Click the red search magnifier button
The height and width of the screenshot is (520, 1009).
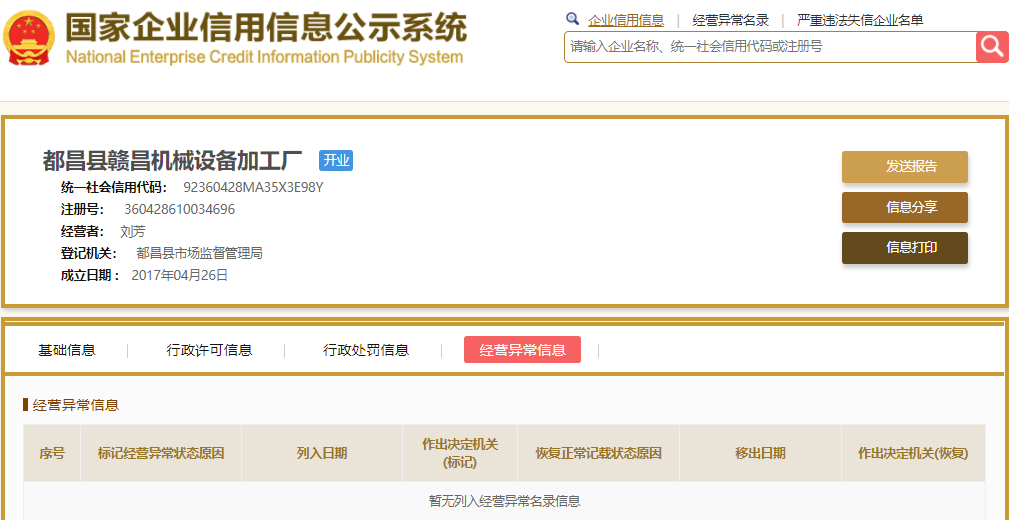[992, 47]
